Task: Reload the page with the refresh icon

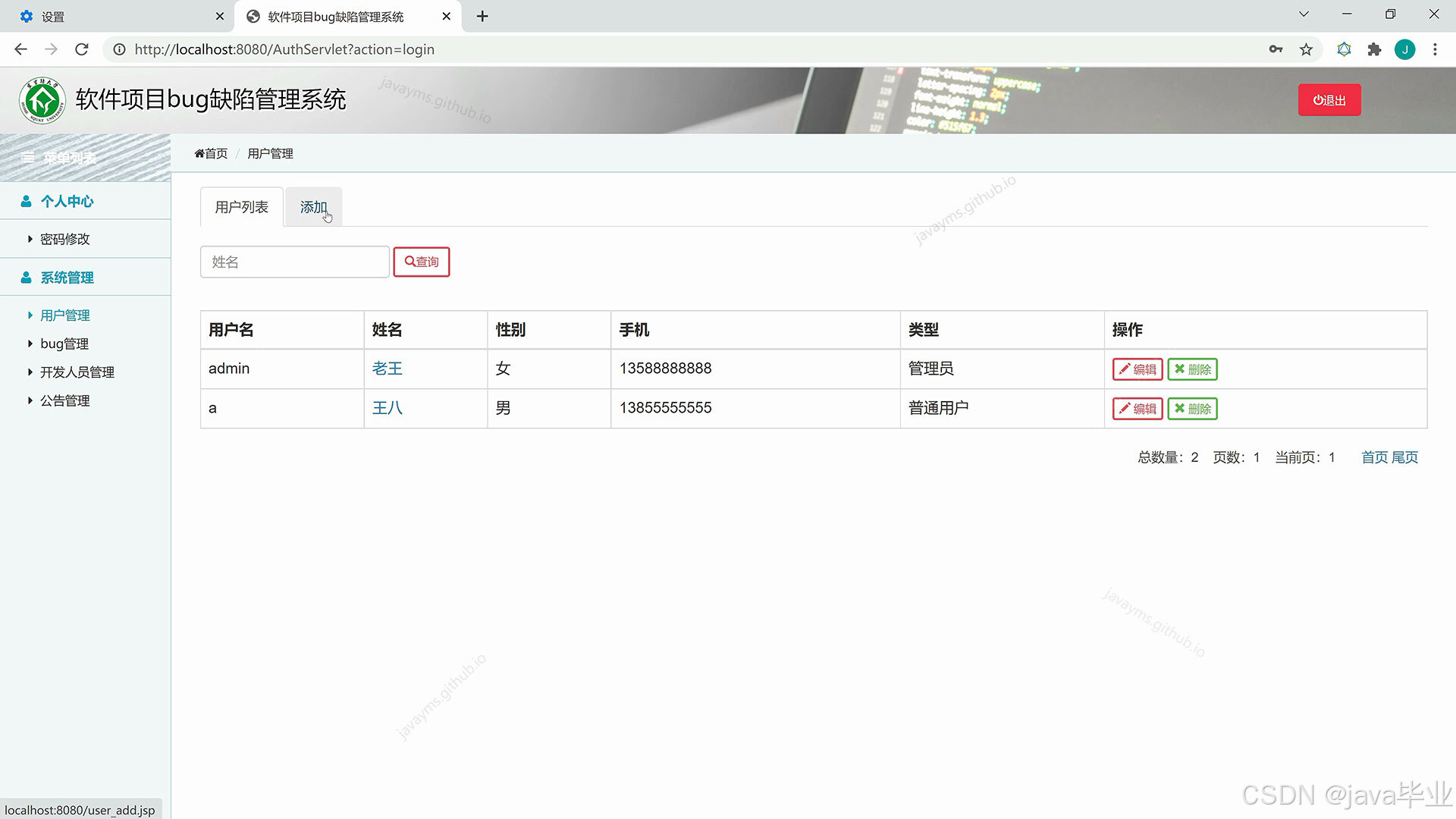Action: coord(82,49)
